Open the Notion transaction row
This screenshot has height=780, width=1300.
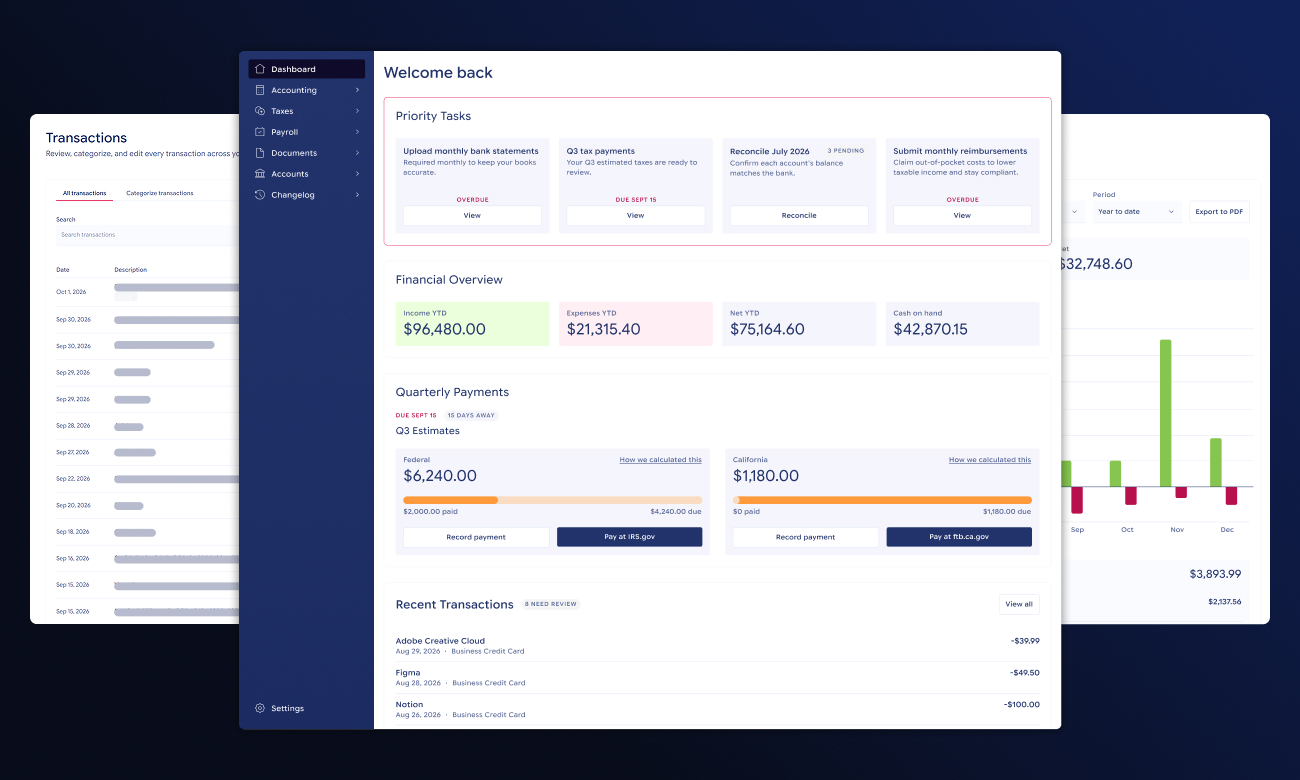[x=718, y=710]
